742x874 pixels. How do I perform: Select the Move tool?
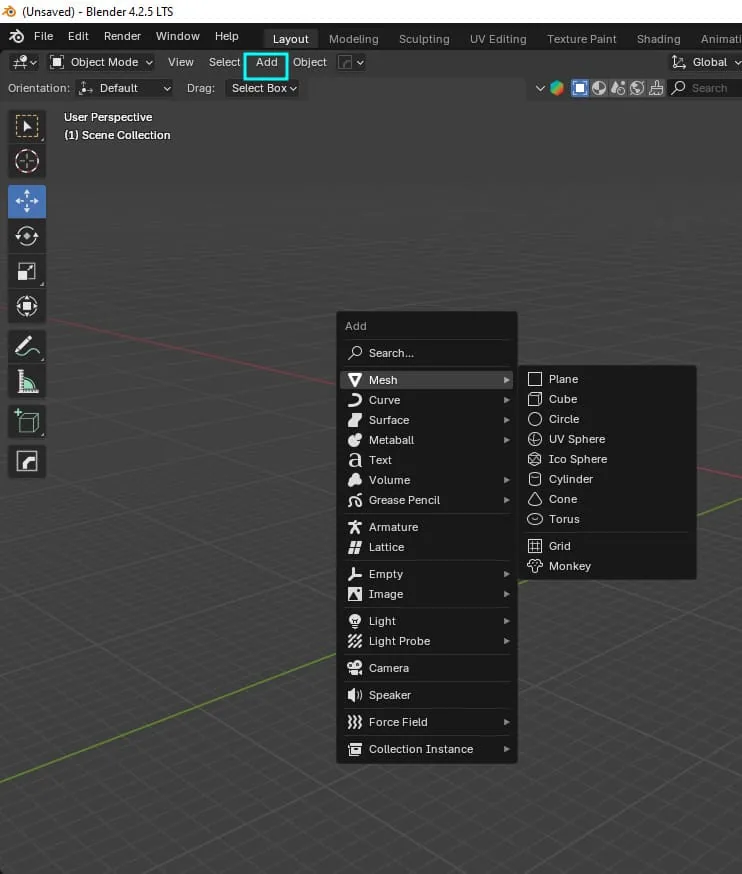click(27, 201)
